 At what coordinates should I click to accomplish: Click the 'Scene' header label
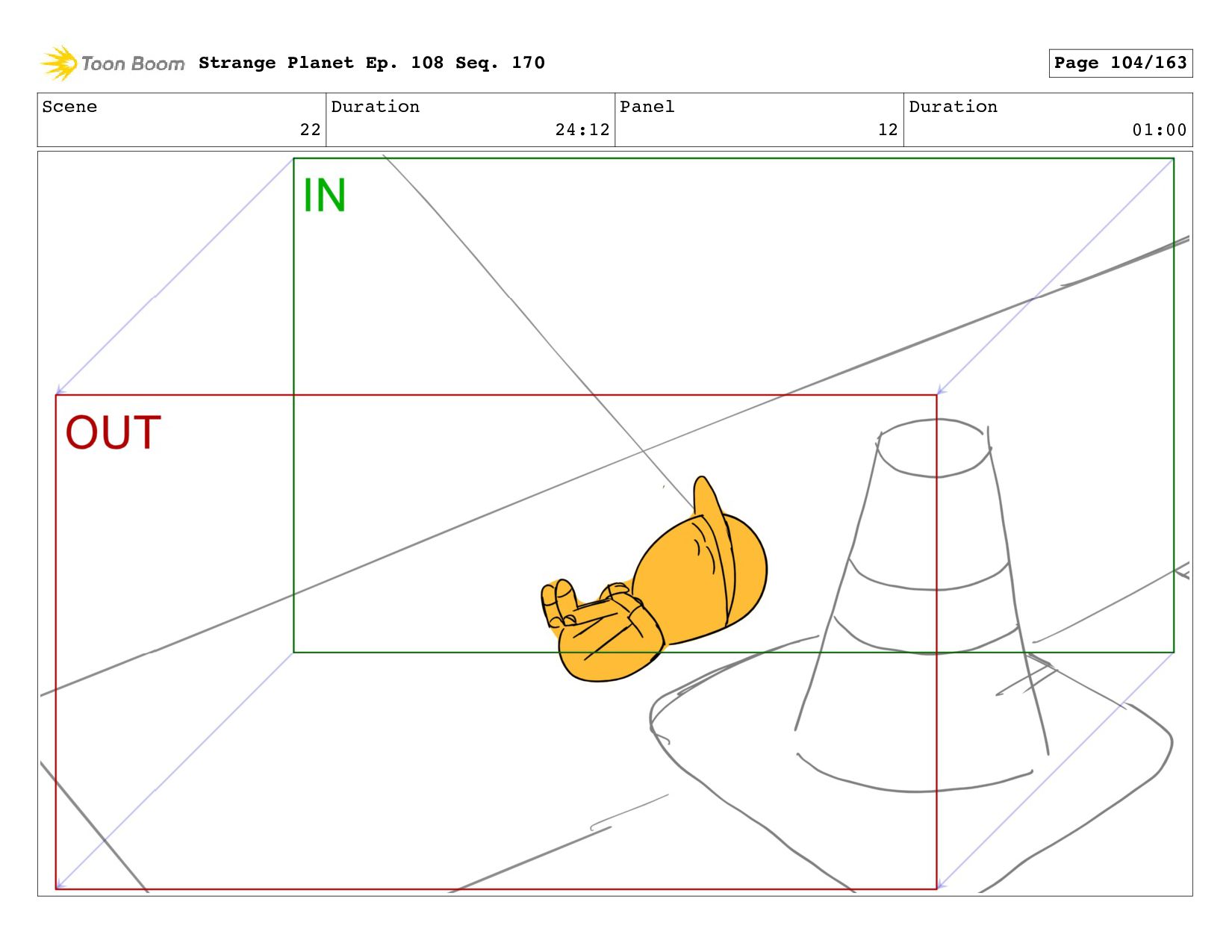coord(69,107)
